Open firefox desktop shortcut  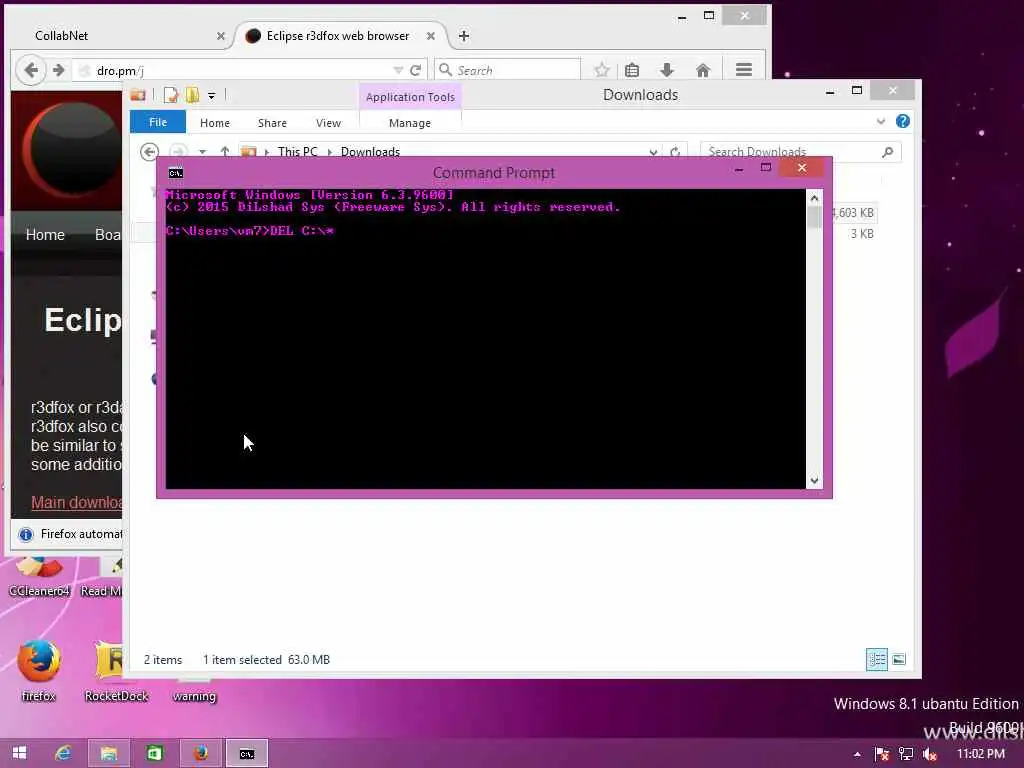(x=39, y=670)
